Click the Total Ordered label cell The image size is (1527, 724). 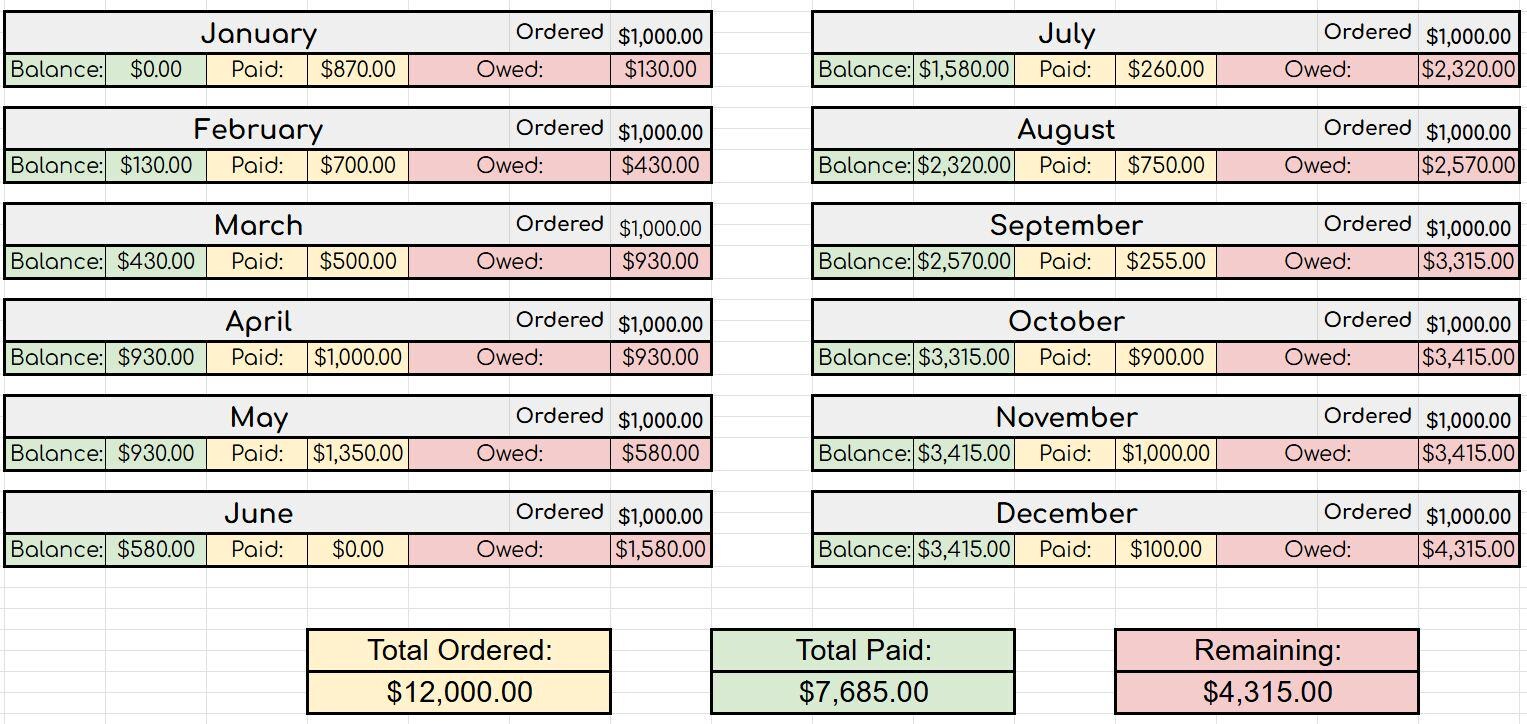459,651
